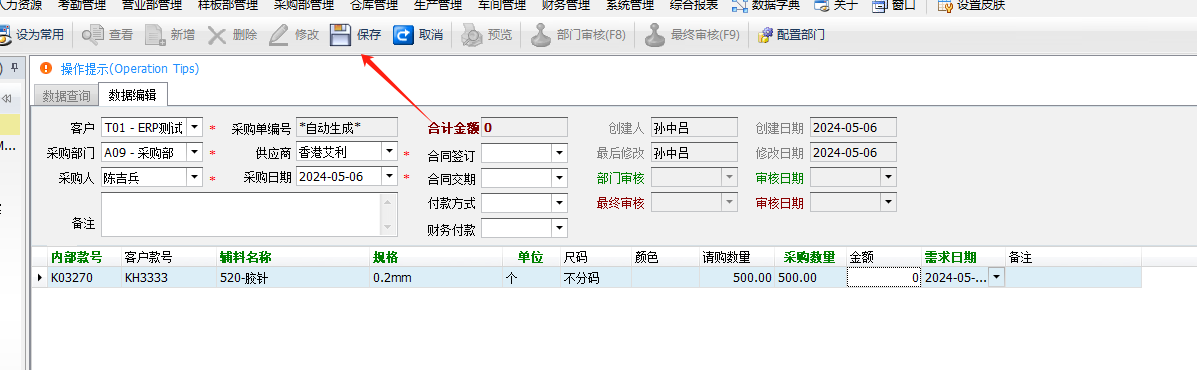The height and width of the screenshot is (370, 1197).
Task: Open the 采购日期 date picker dropdown
Action: [390, 176]
